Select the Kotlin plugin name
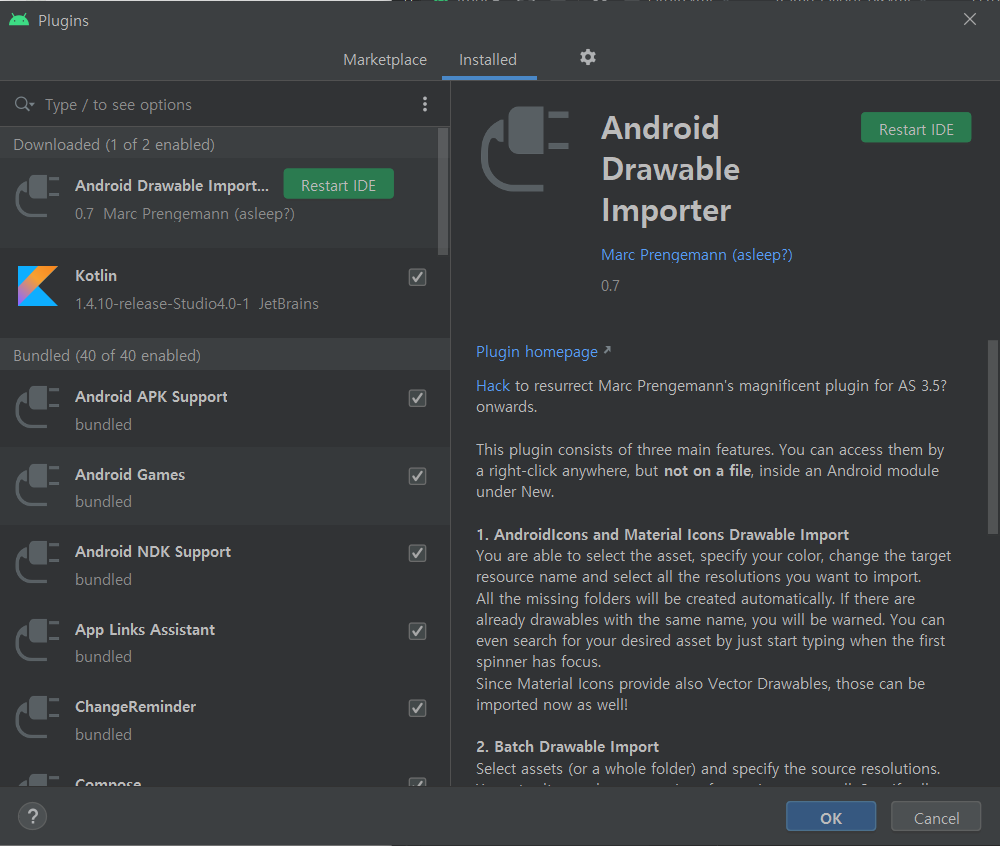This screenshot has height=846, width=1000. click(96, 276)
